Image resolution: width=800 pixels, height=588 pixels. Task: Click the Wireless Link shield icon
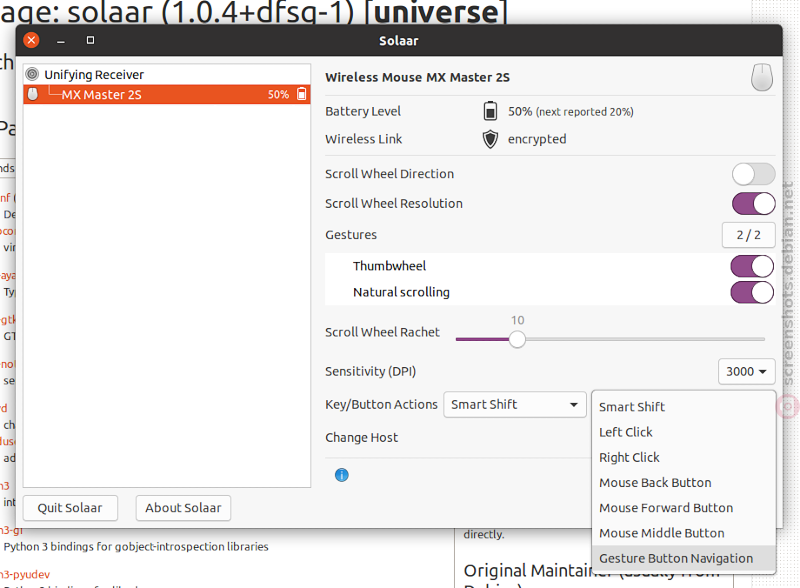(x=490, y=139)
